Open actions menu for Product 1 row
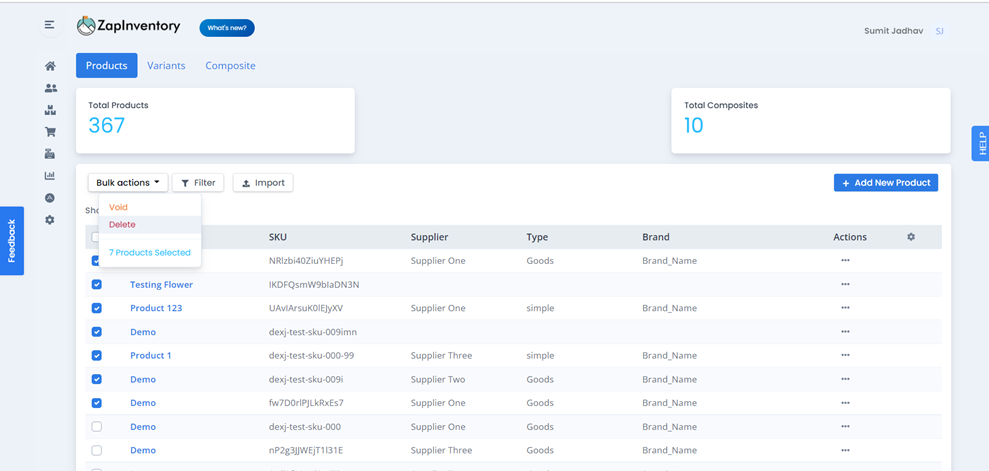The image size is (989, 471). [845, 355]
